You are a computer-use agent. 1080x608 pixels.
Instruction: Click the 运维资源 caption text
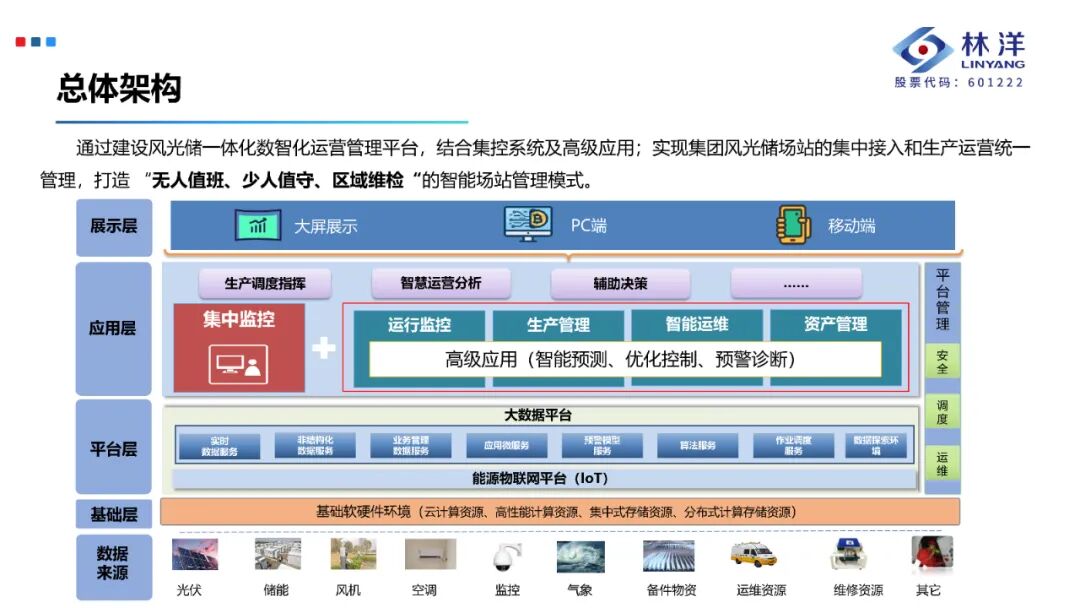[x=761, y=590]
